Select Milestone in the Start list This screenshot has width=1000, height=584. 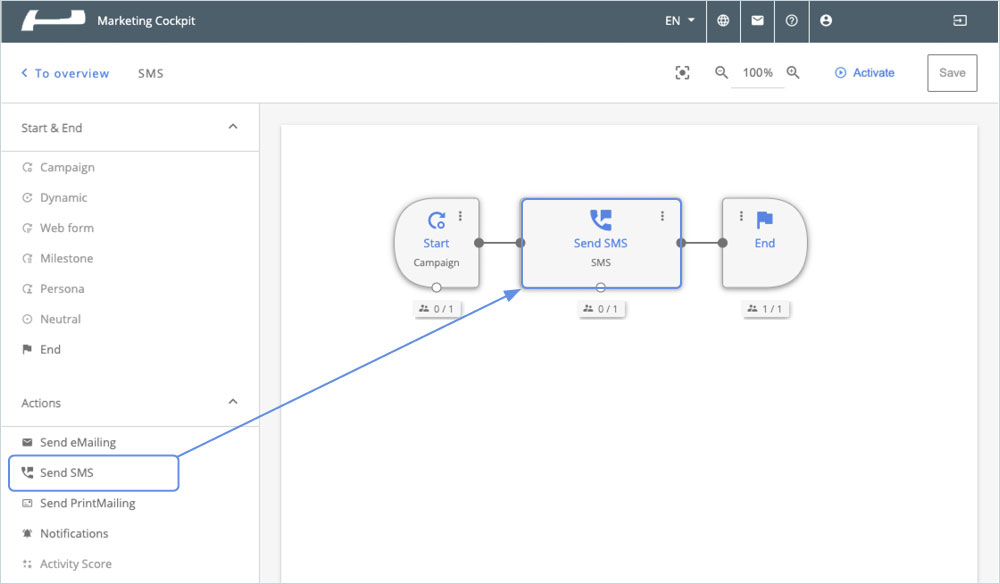coord(66,258)
